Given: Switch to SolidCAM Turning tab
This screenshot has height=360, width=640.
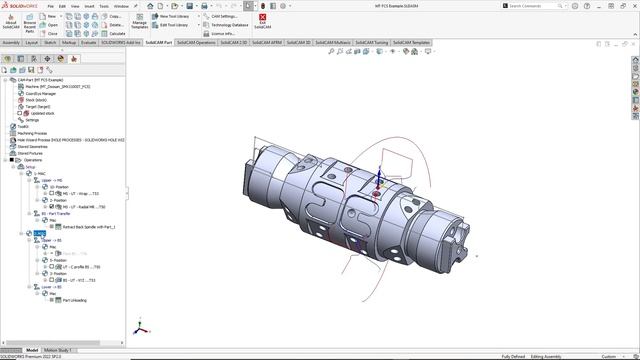Looking at the screenshot, I should coord(372,42).
